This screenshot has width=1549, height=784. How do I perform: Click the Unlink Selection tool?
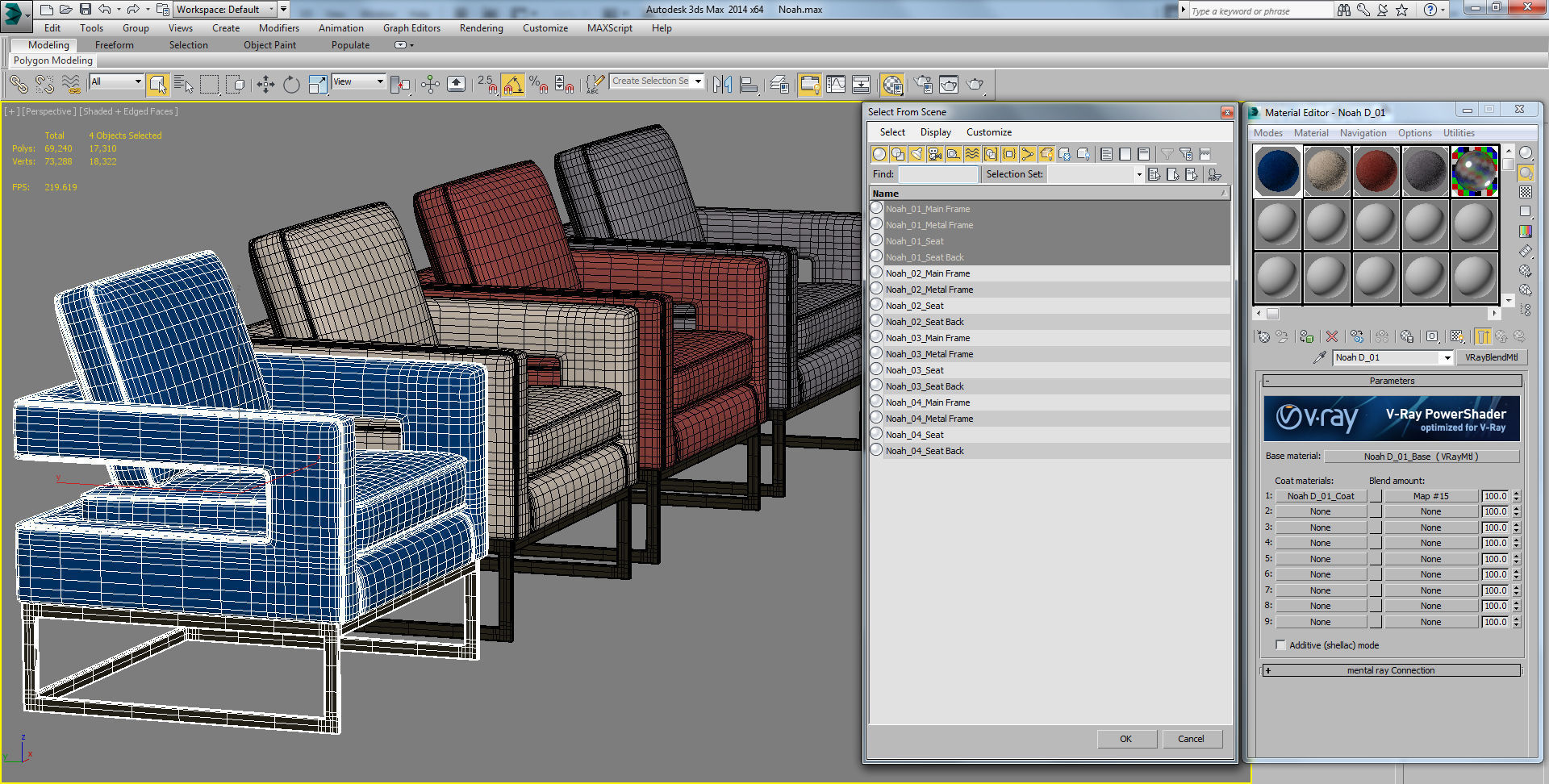tap(44, 84)
